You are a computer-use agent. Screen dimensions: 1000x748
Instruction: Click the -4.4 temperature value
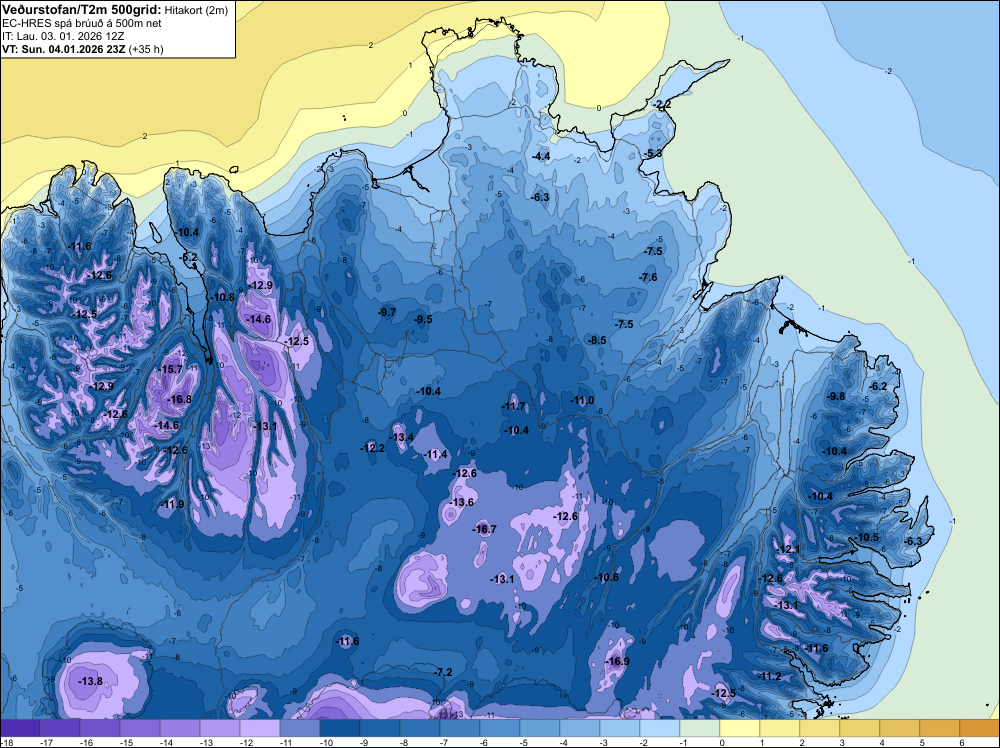pos(541,156)
